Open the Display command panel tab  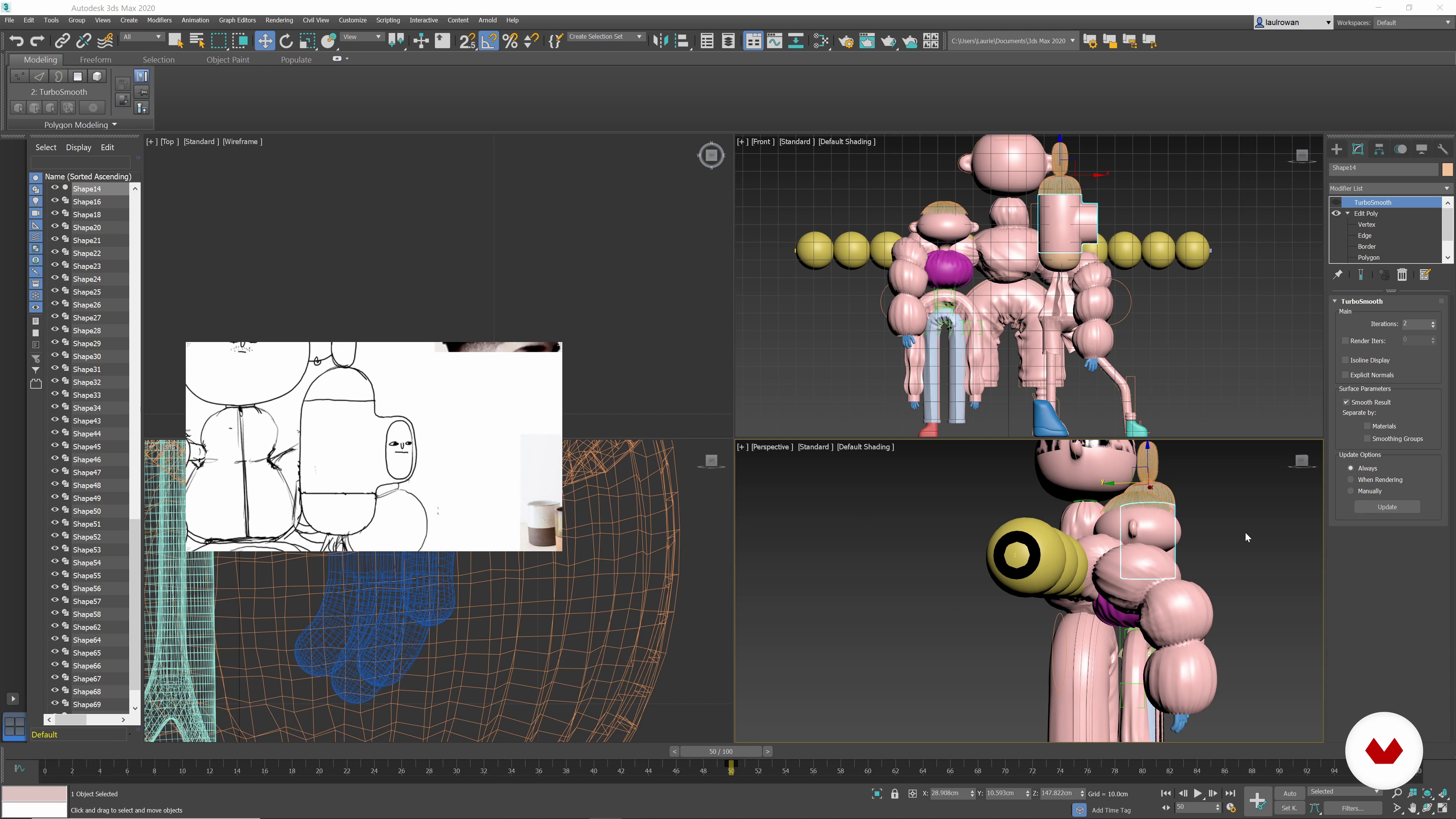(1421, 149)
